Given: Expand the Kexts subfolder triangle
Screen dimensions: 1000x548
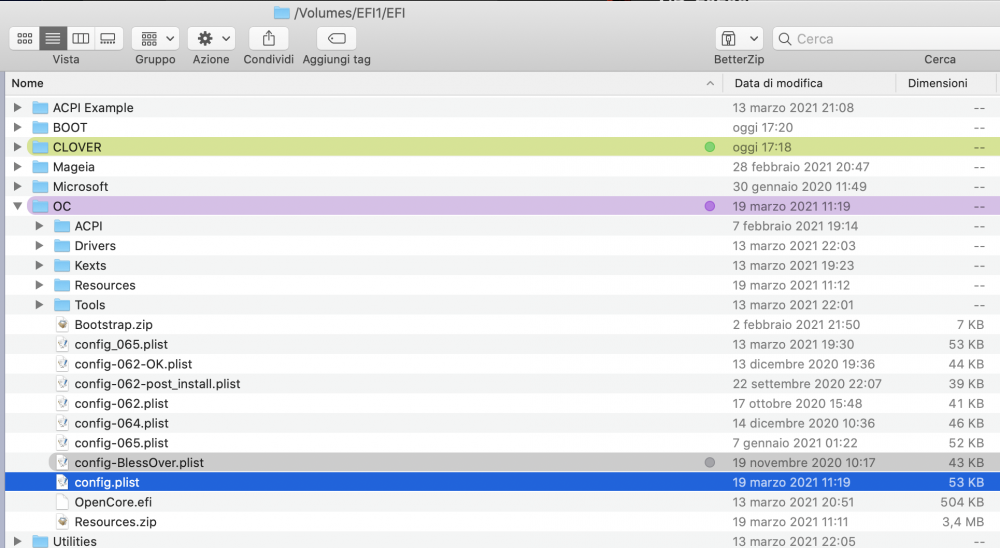Looking at the screenshot, I should pyautogui.click(x=40, y=266).
